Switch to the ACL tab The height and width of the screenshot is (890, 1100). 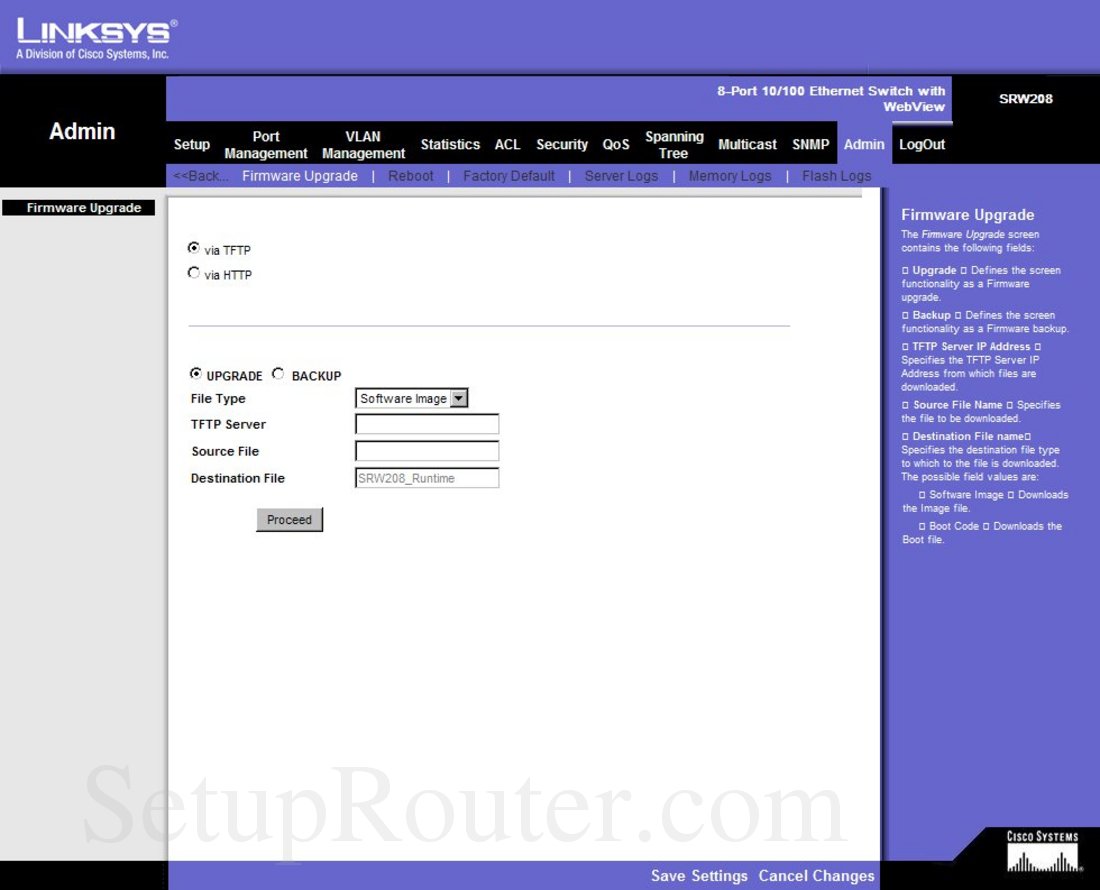tap(507, 144)
